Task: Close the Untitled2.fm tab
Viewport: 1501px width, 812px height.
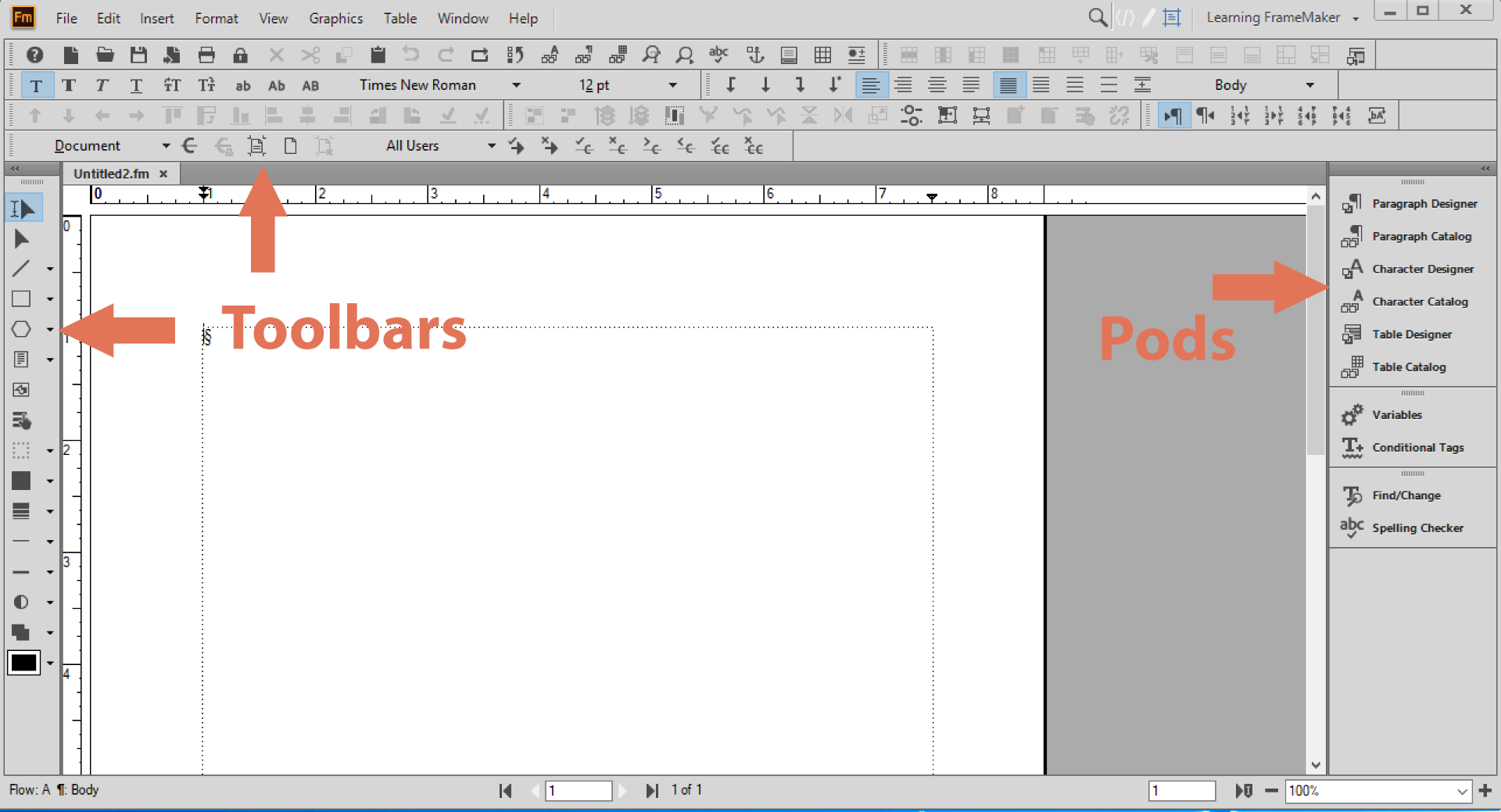Action: 163,173
